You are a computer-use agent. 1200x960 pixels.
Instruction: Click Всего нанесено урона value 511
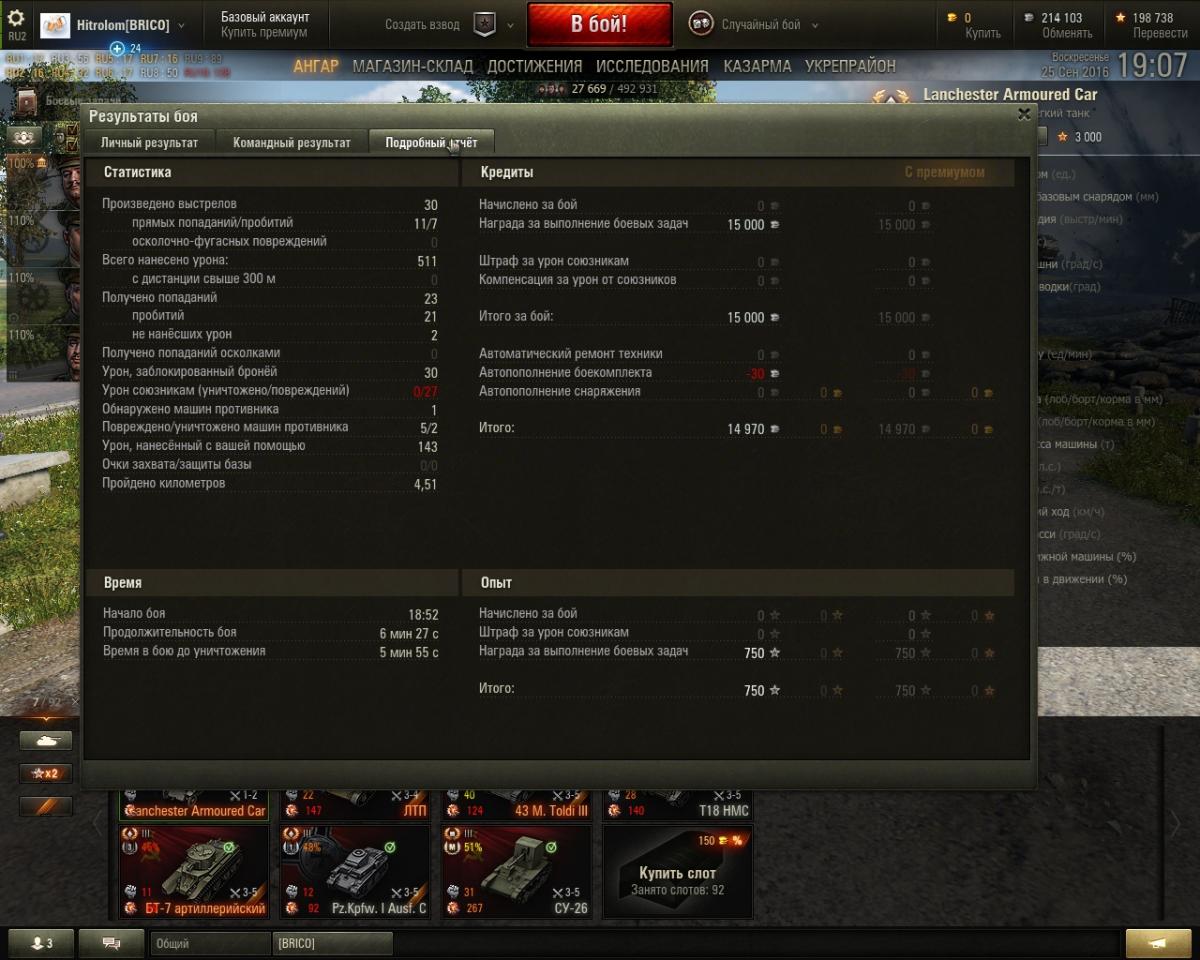[427, 260]
